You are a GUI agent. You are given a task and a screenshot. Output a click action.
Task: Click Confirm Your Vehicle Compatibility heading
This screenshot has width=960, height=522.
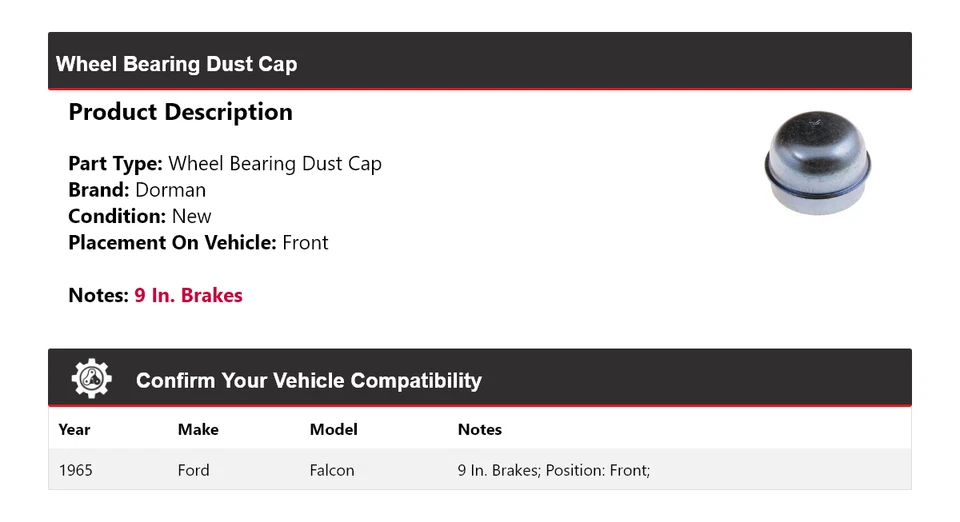point(309,380)
